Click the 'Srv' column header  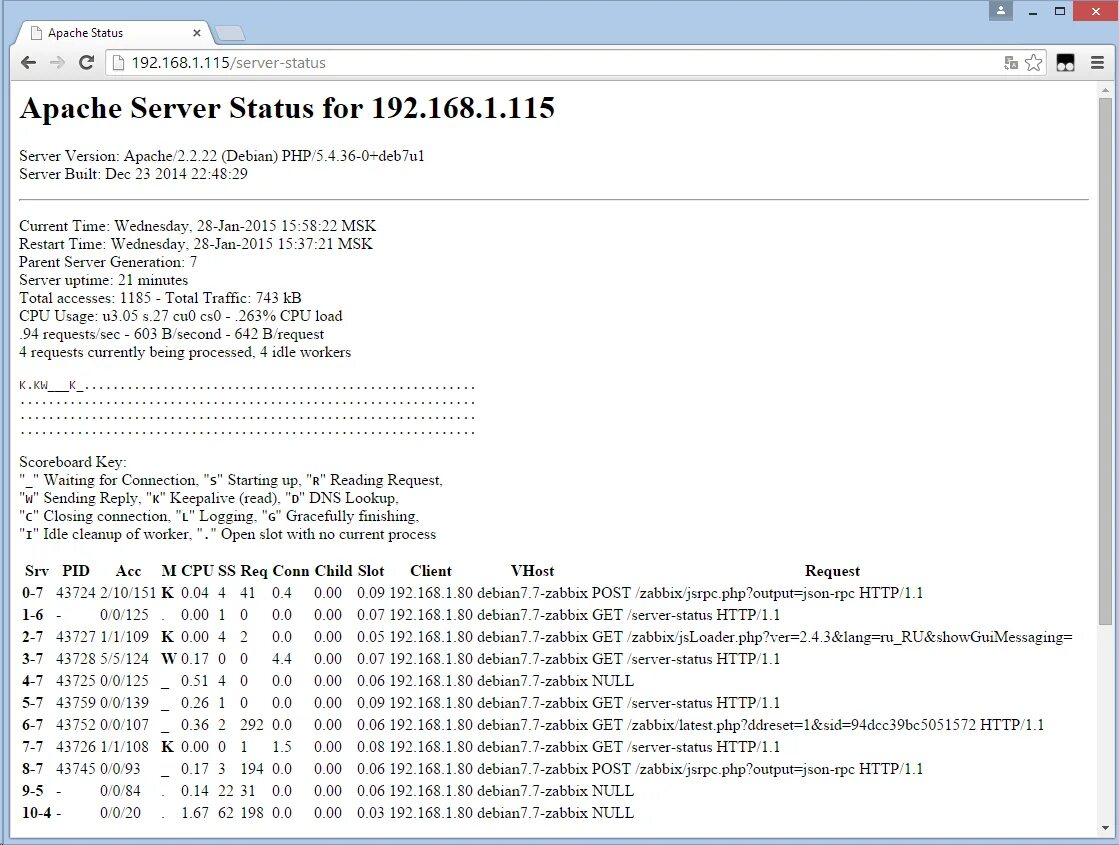point(36,571)
